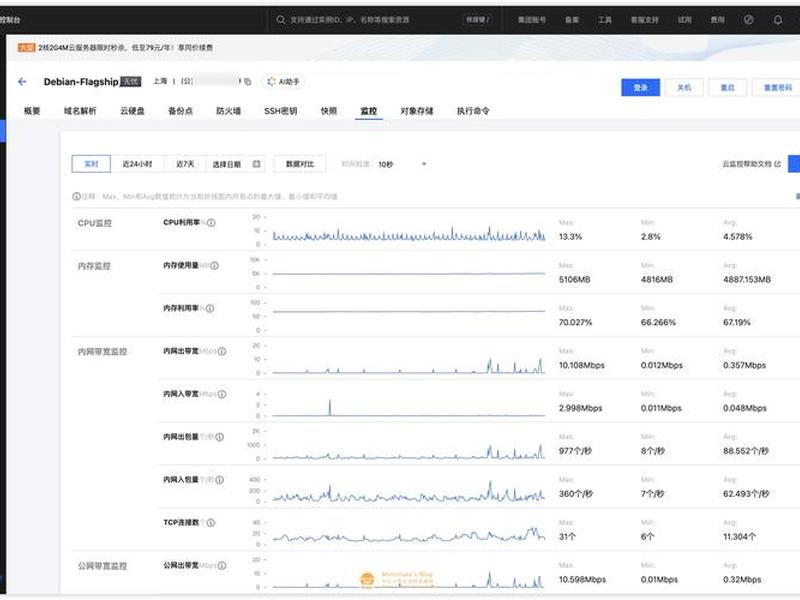
Task: Click the CPU Max value 13.3%
Action: [x=570, y=237]
